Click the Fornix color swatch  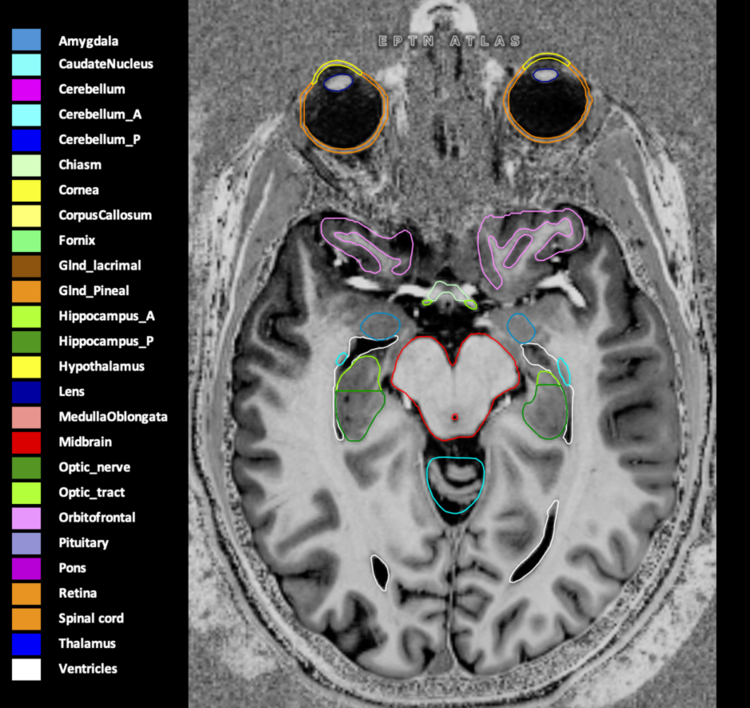(x=26, y=241)
